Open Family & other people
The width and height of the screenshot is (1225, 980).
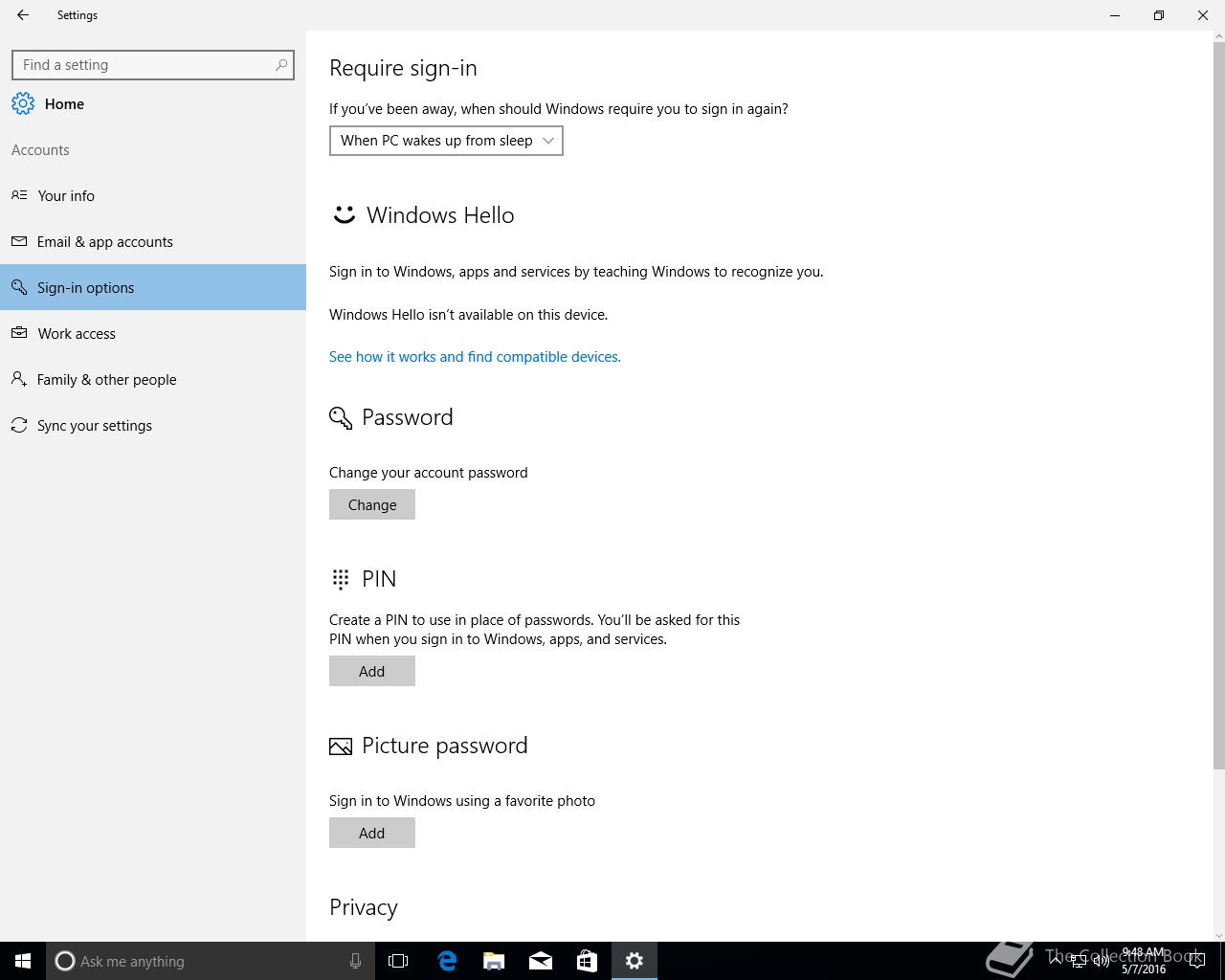coord(153,379)
